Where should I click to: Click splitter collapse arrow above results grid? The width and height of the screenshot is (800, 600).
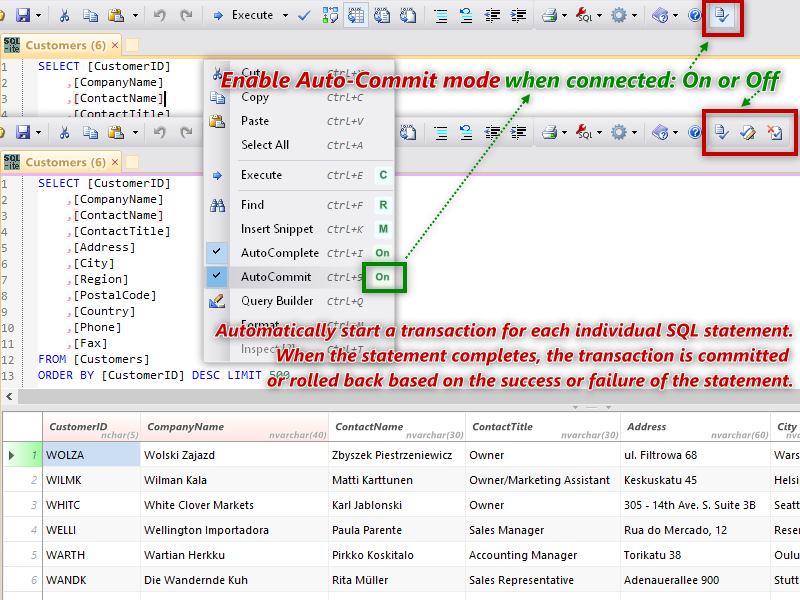[x=576, y=407]
